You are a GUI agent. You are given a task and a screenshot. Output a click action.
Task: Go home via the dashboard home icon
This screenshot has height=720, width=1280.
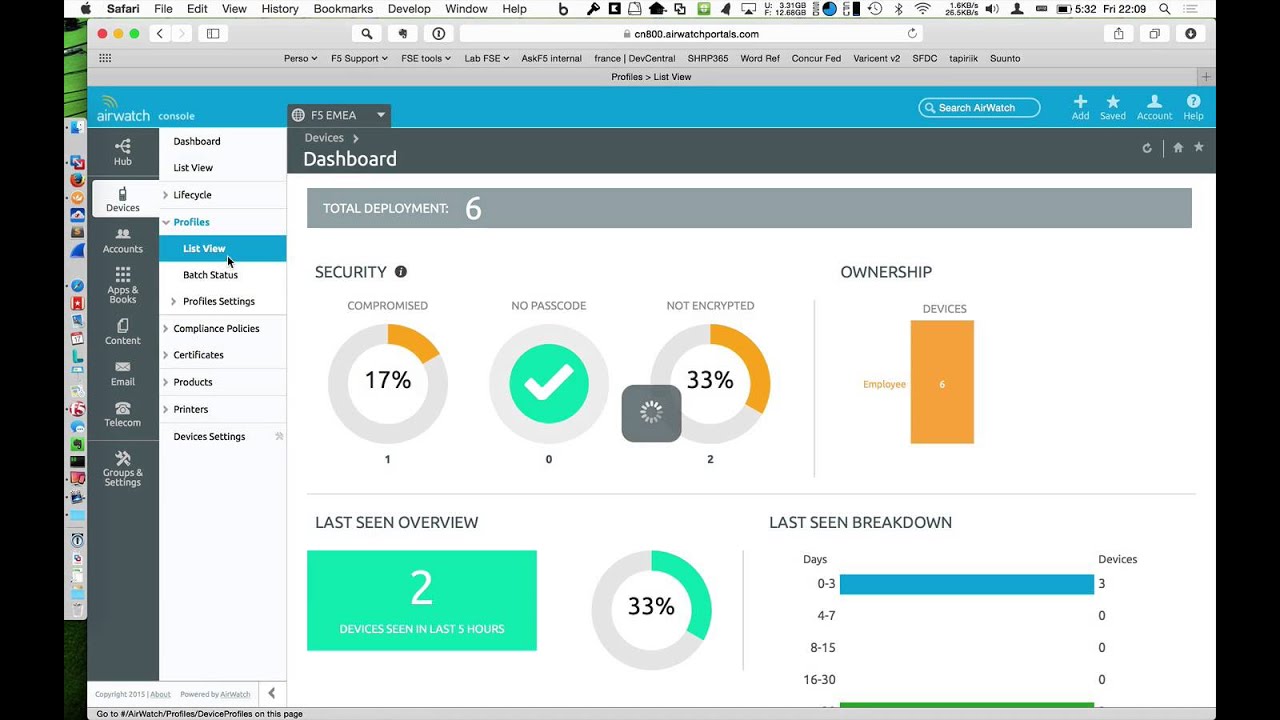[1178, 147]
